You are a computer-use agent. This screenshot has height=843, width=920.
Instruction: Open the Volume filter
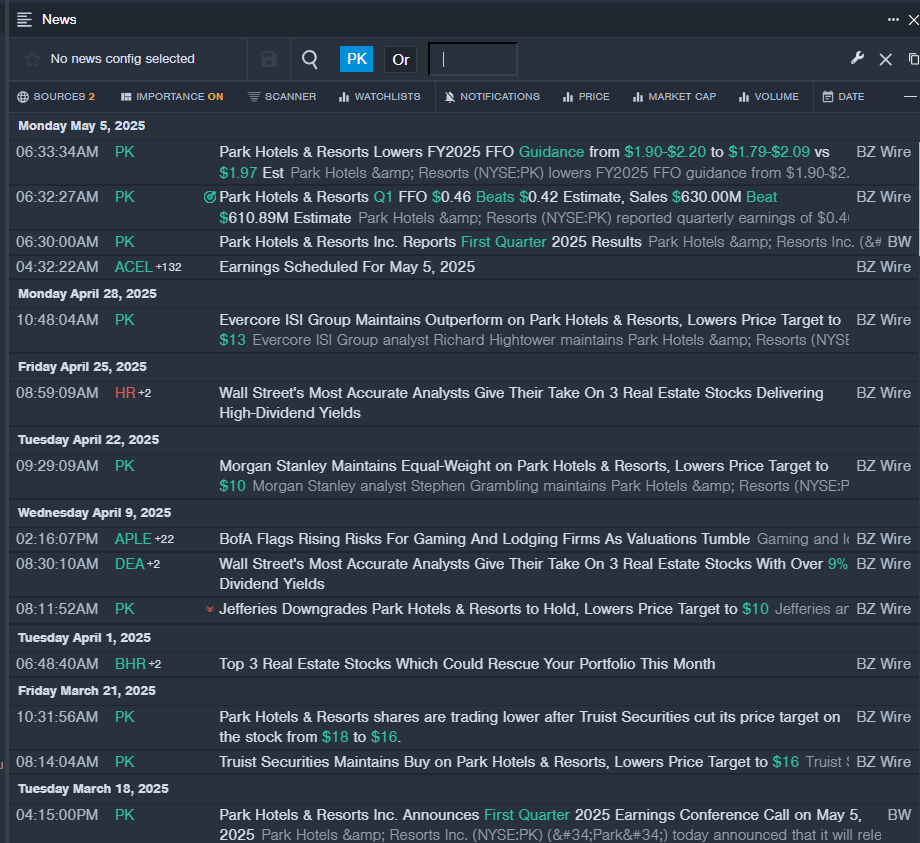click(x=769, y=97)
